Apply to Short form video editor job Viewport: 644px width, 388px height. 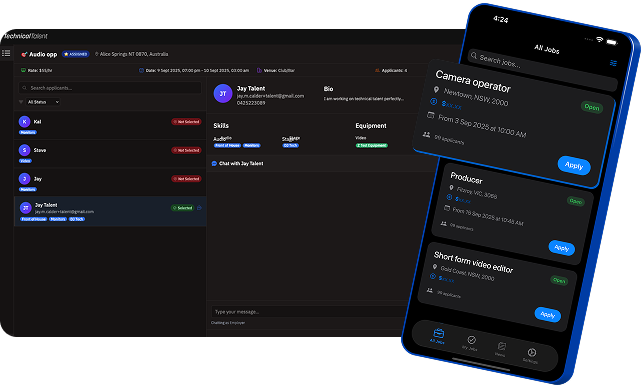[548, 315]
